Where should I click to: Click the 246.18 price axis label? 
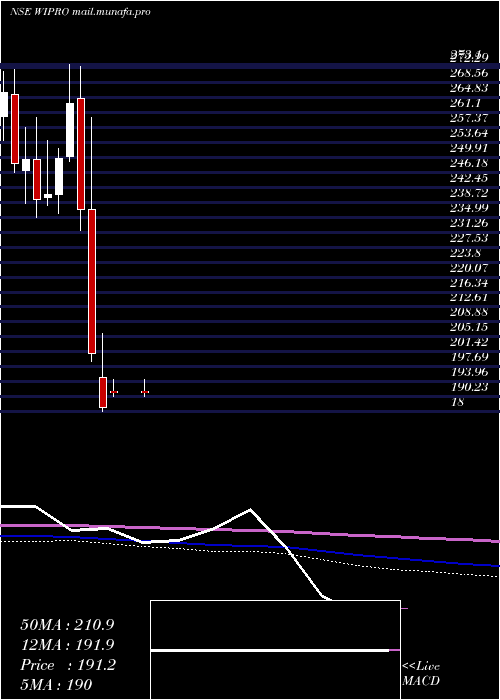[x=469, y=163]
